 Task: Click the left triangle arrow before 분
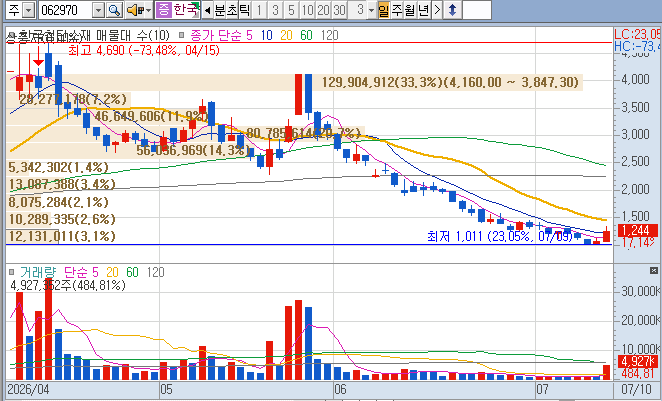[x=207, y=10]
